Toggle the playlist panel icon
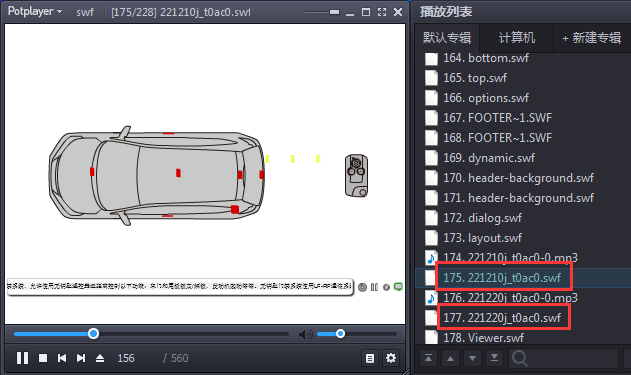The image size is (631, 375). click(370, 358)
